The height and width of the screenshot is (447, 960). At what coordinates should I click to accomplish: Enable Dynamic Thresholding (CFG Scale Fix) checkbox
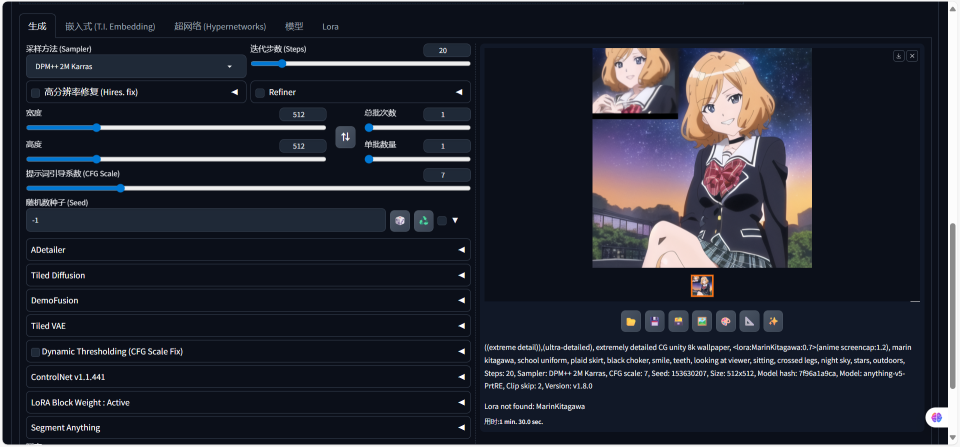(x=36, y=351)
